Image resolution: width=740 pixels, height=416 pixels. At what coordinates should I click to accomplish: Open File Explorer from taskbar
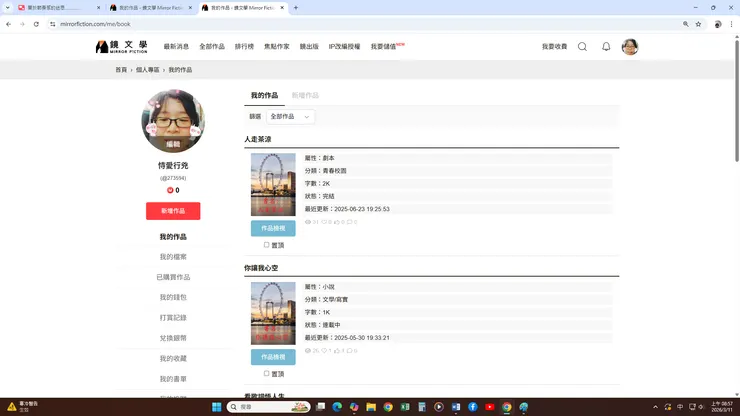(371, 407)
